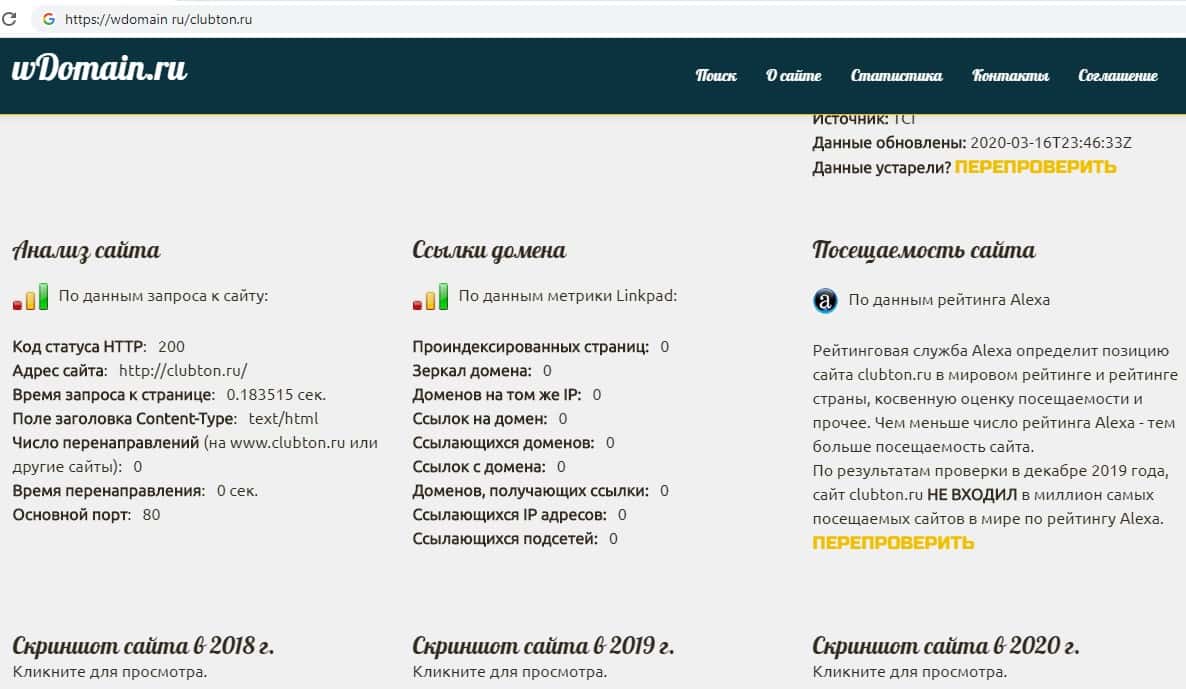This screenshot has height=689, width=1186.
Task: Click the Linkpad bar chart icon
Action: 430,297
